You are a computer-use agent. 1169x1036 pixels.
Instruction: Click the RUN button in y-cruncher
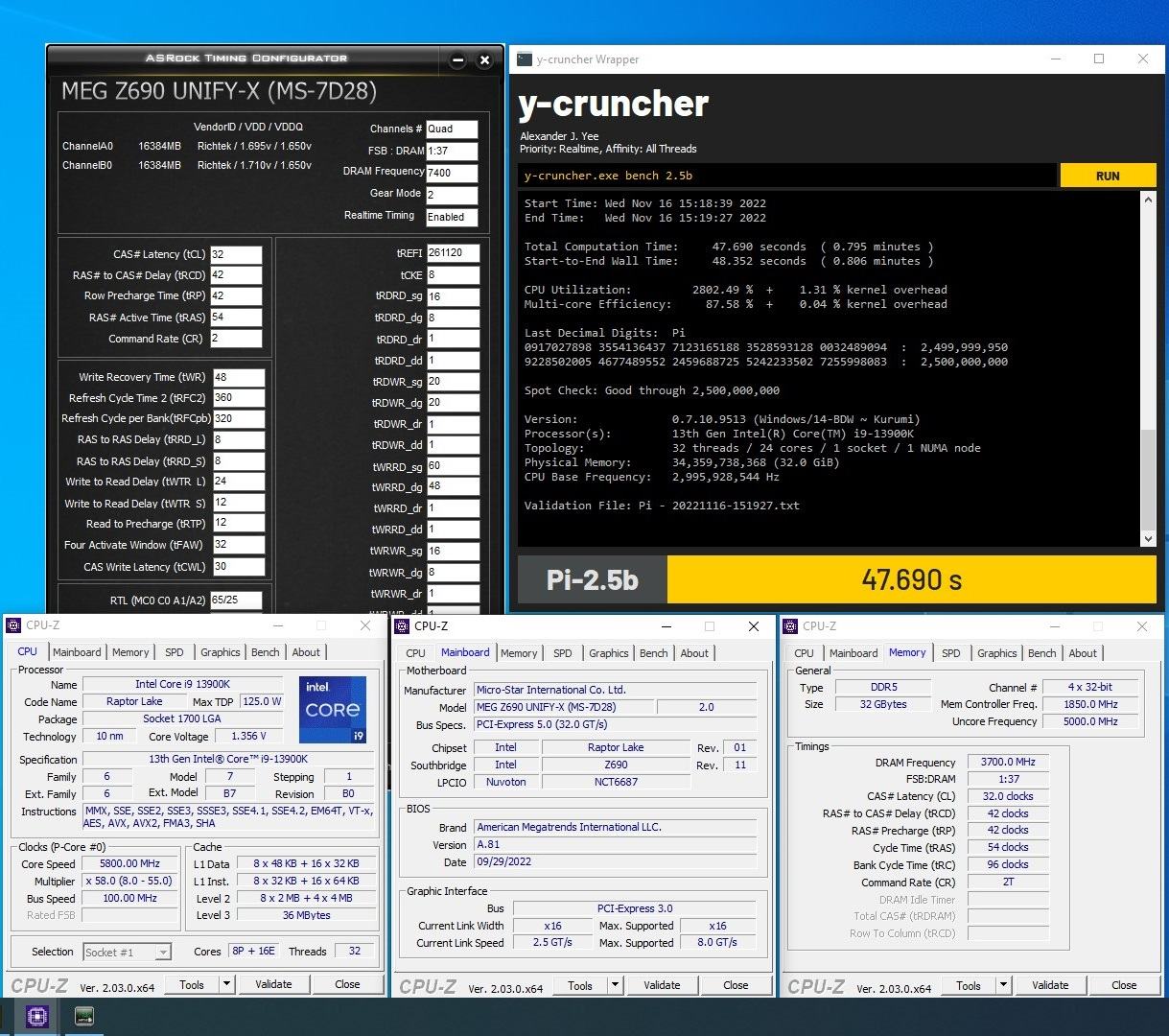(1108, 176)
